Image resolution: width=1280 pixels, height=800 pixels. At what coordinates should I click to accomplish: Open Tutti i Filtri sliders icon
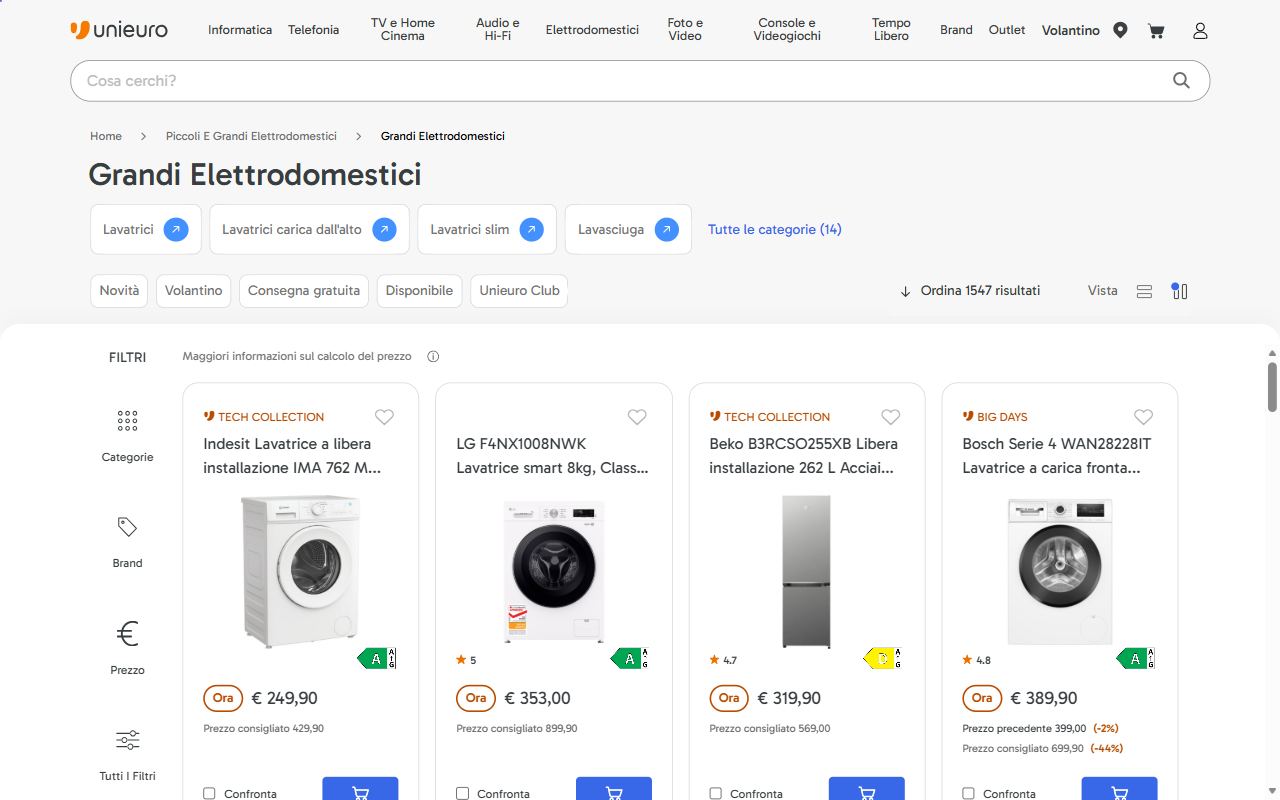pyautogui.click(x=127, y=740)
